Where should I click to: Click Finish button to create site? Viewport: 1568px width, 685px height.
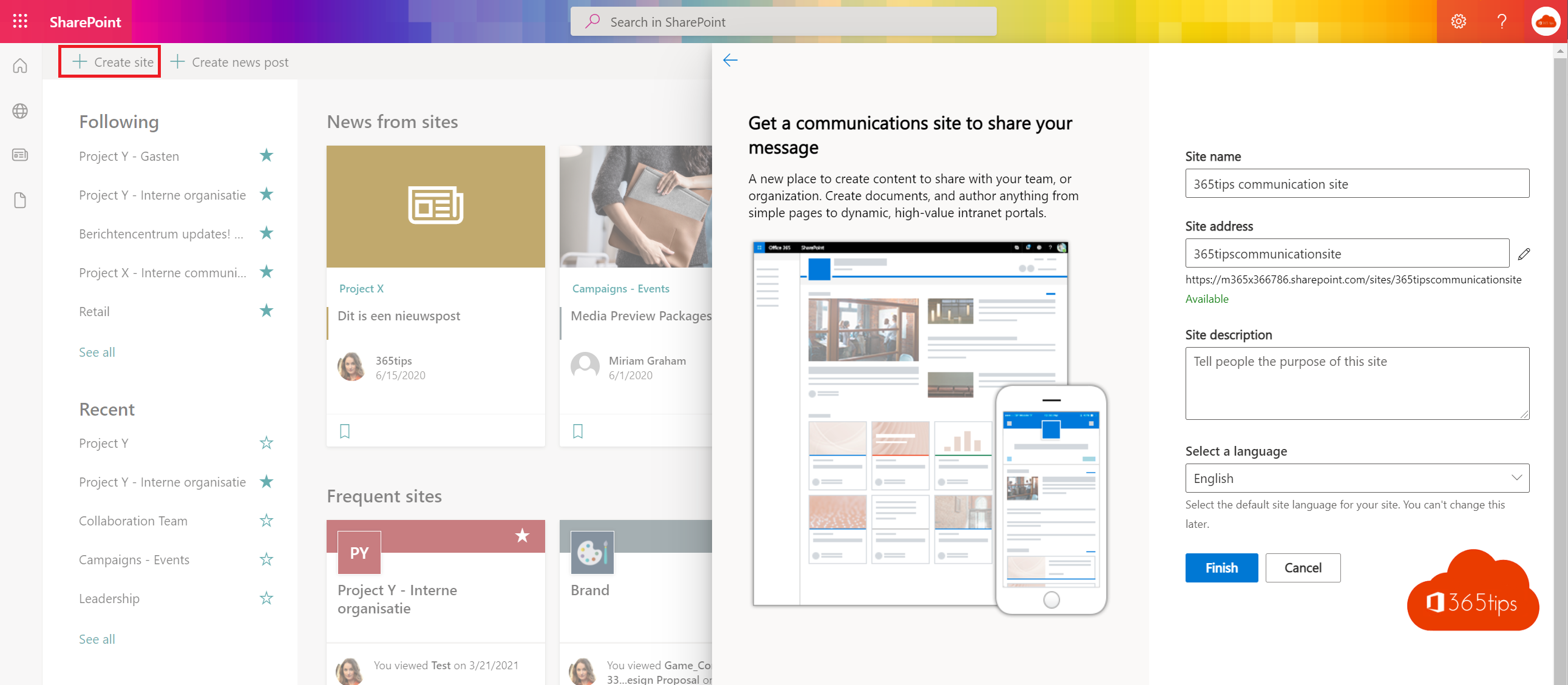(1220, 568)
